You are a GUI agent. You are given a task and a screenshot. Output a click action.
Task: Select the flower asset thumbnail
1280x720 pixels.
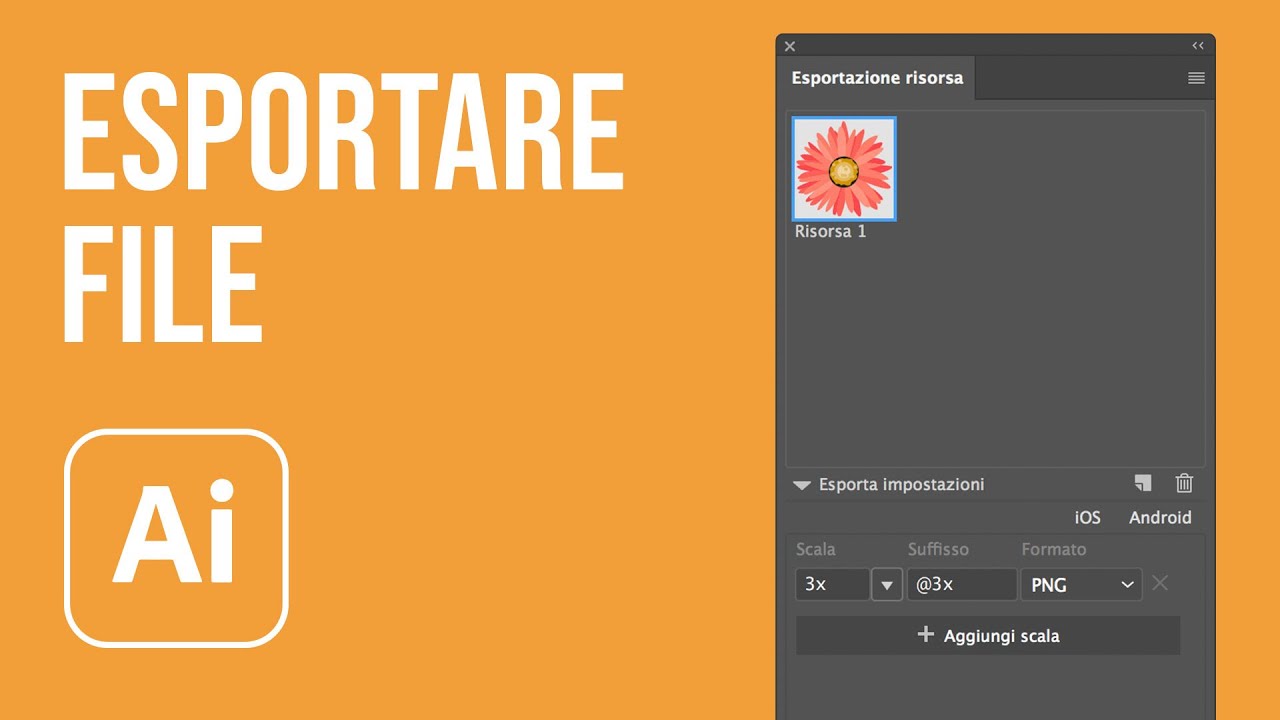(844, 168)
